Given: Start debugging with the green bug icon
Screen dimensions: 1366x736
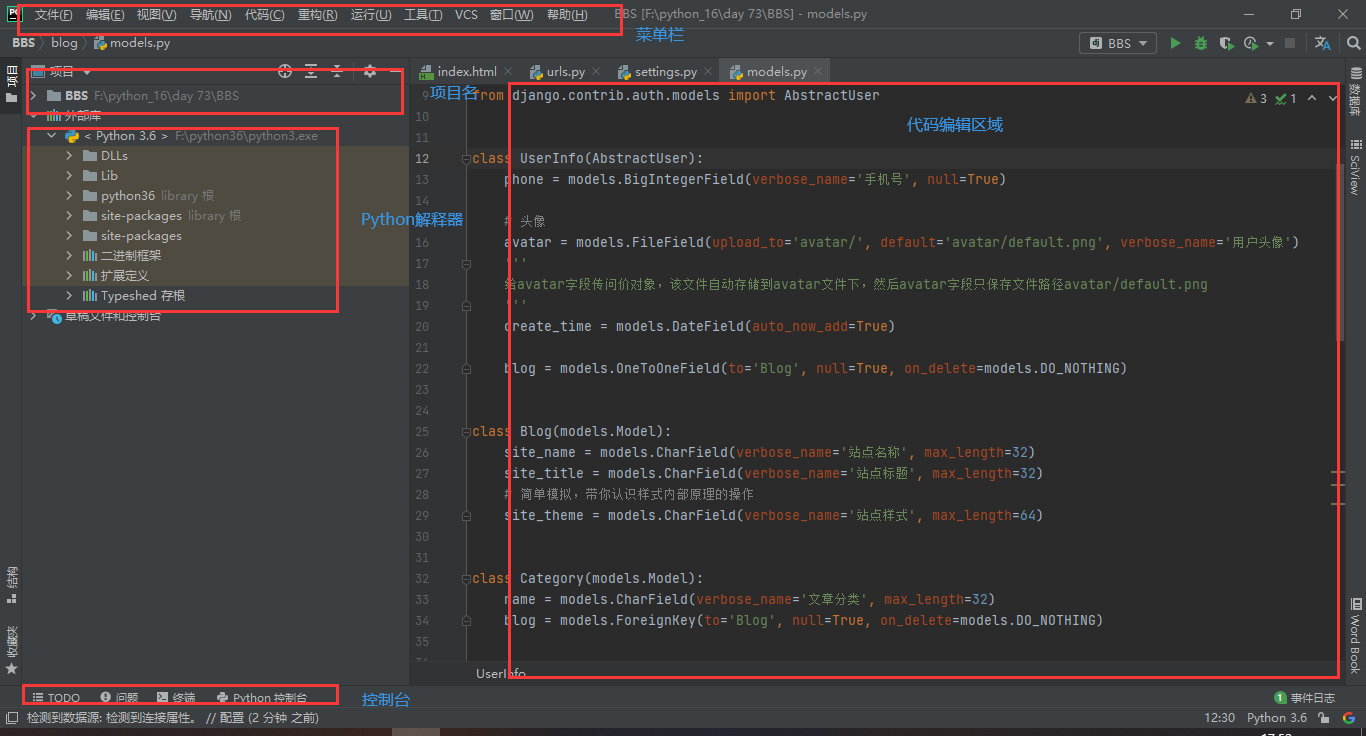Looking at the screenshot, I should pyautogui.click(x=1201, y=43).
